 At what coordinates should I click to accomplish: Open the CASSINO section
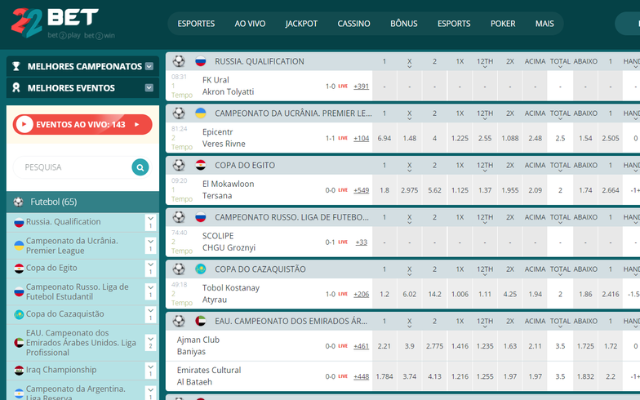354,24
